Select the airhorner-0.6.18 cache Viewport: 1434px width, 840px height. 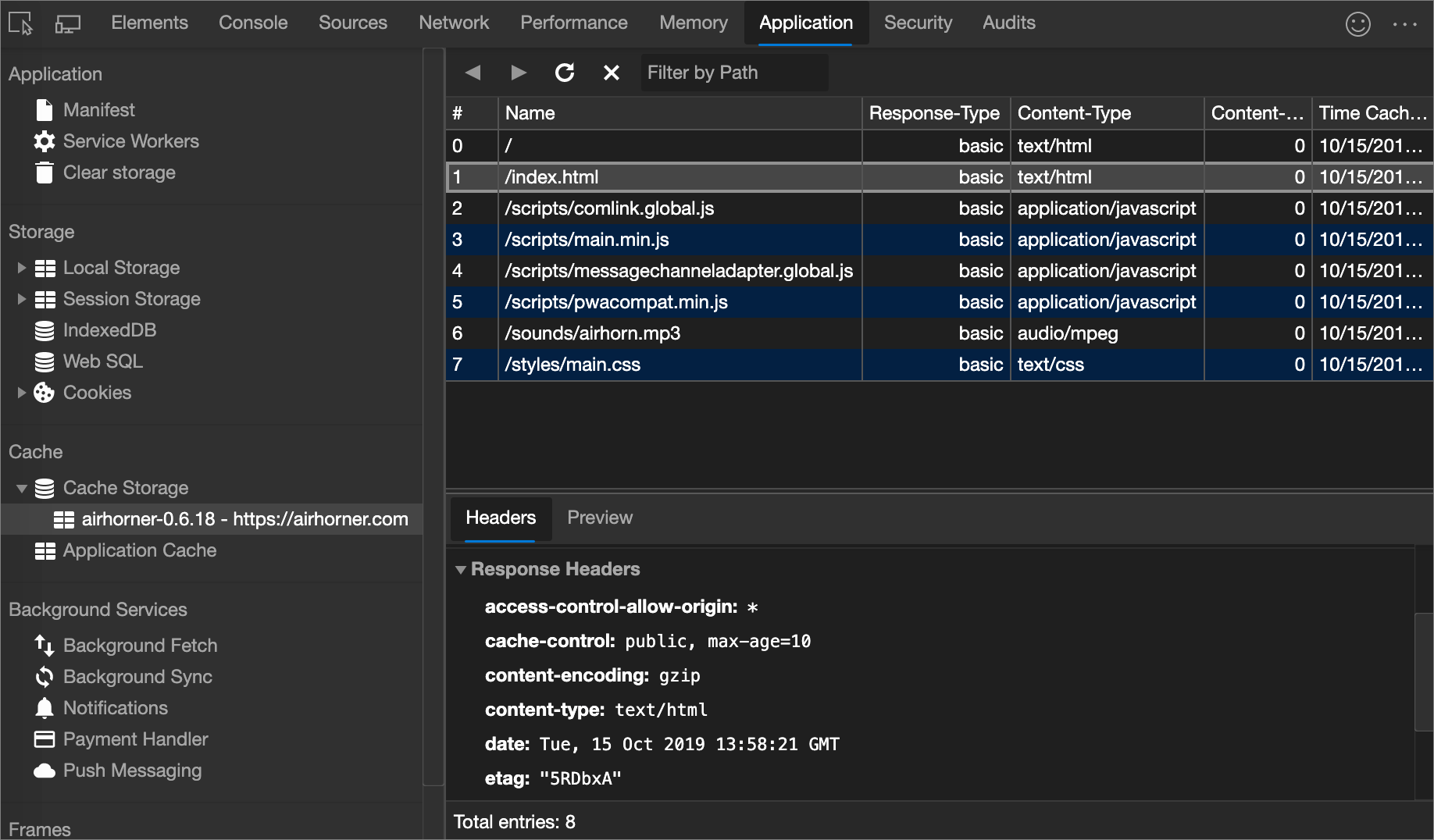click(244, 519)
